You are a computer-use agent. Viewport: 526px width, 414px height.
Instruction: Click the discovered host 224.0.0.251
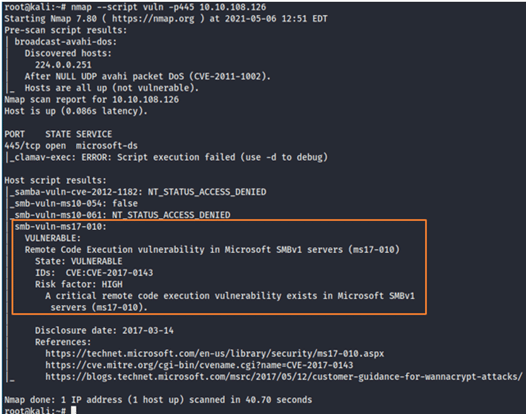click(x=63, y=65)
